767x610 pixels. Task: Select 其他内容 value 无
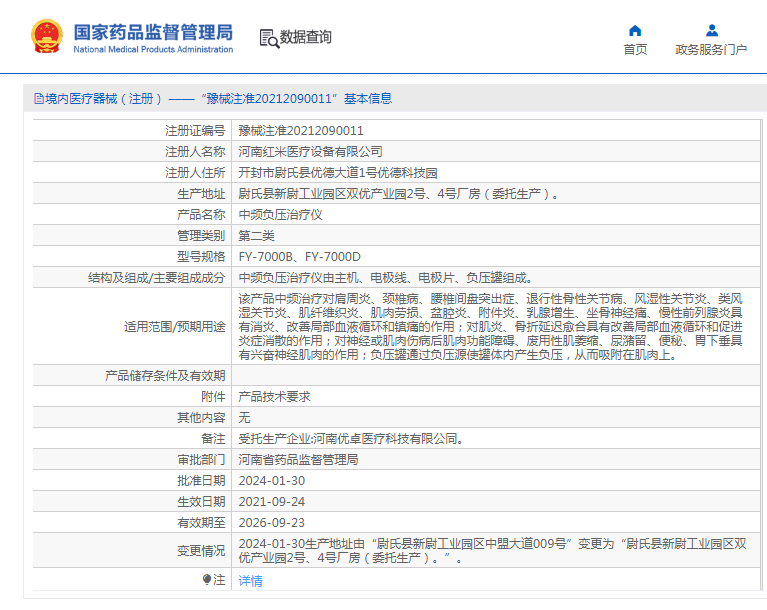[244, 418]
